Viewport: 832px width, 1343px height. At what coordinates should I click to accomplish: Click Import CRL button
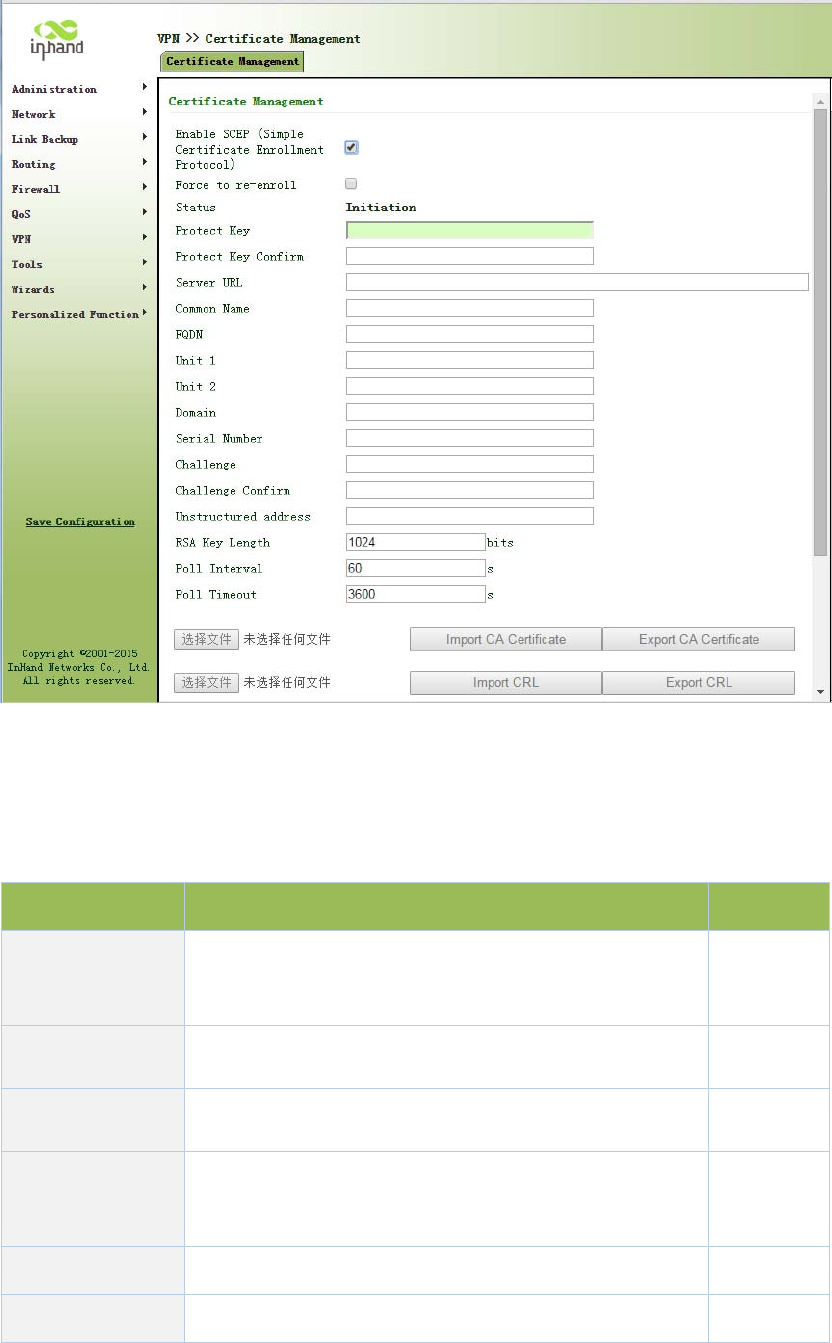506,682
